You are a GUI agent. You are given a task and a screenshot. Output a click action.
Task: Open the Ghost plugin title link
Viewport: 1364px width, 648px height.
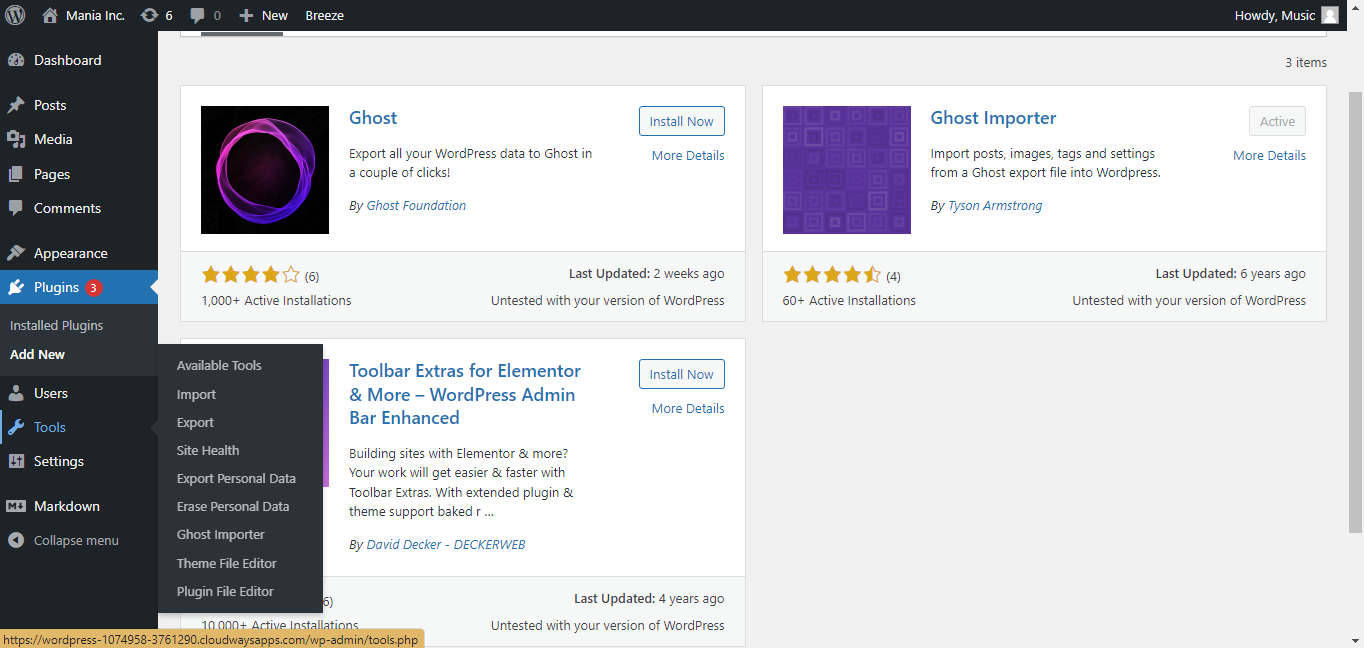pos(373,118)
